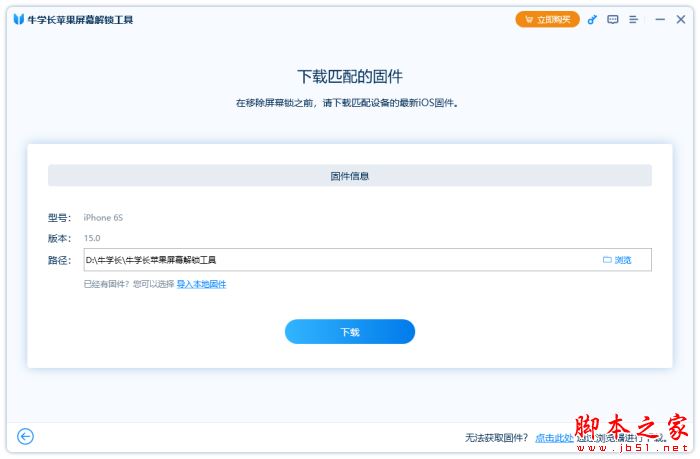Click the blue 下载 download button
The image size is (700, 459).
point(350,332)
